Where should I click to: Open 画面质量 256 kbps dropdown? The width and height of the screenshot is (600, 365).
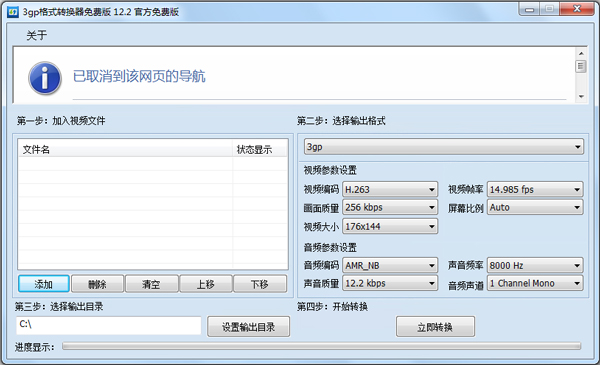(x=390, y=207)
